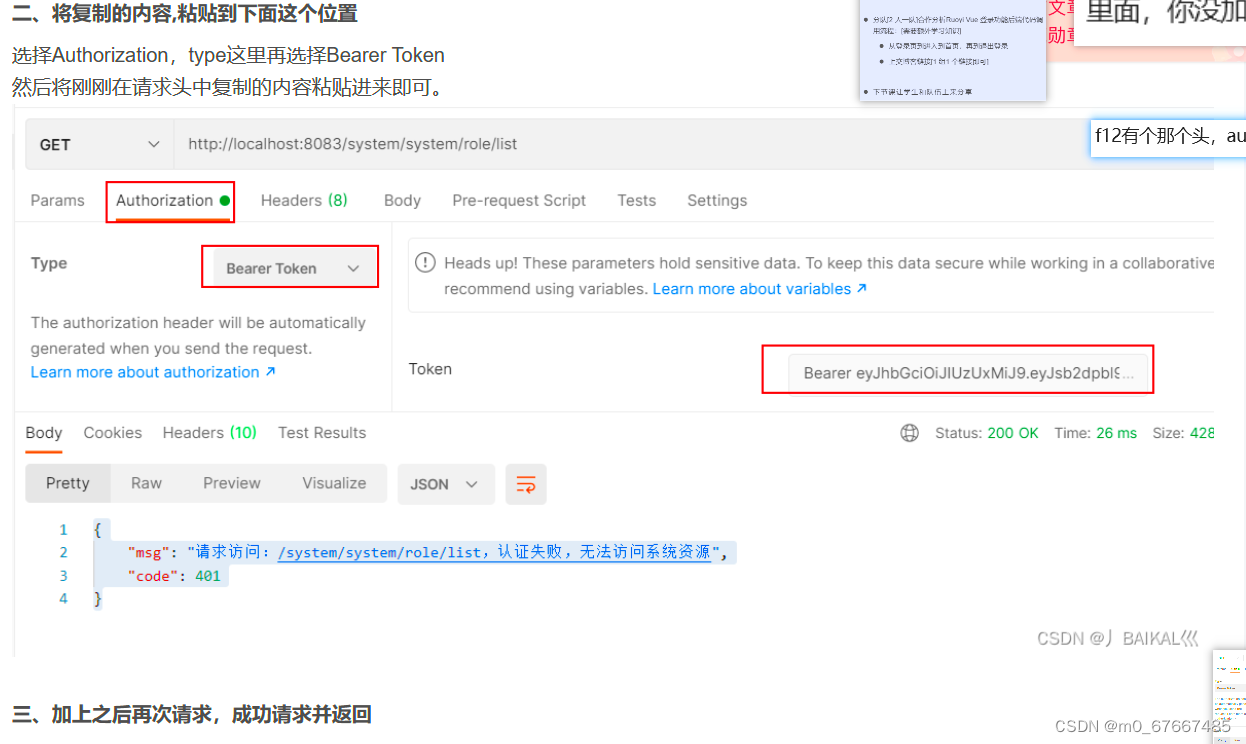
Task: Click the Learn more about authorization link
Action: 146,371
